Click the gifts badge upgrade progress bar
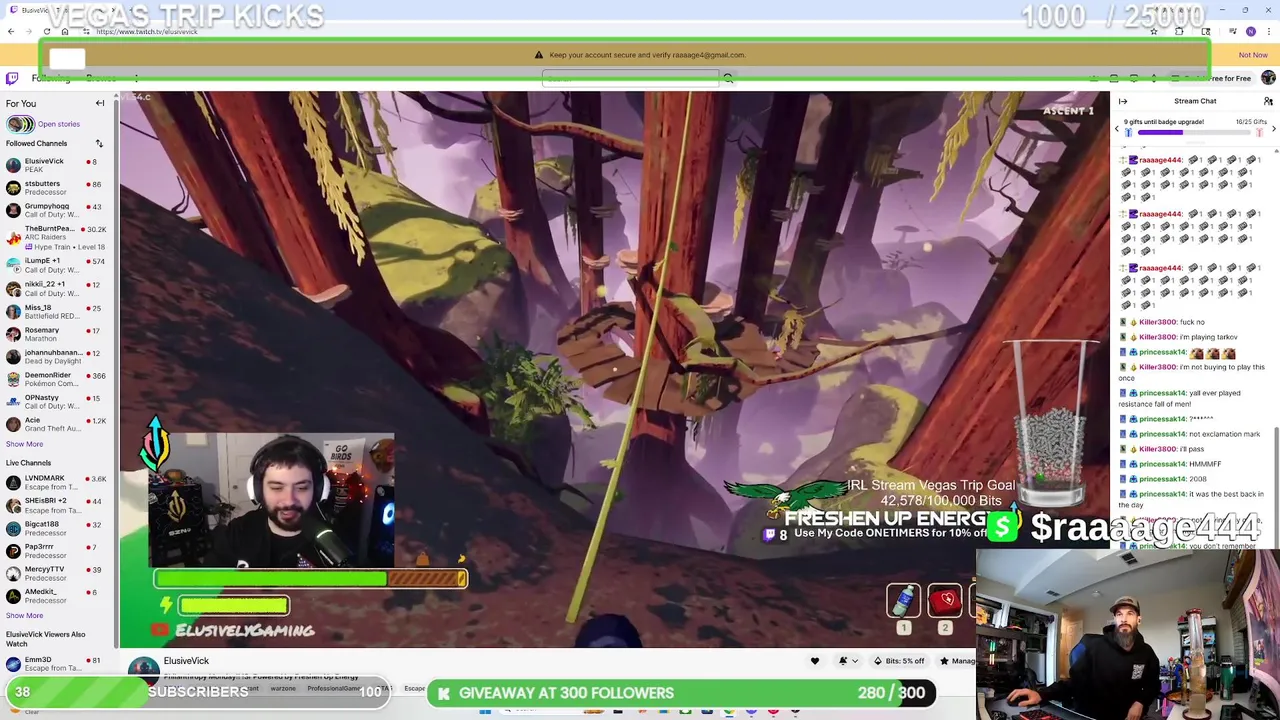Image resolution: width=1280 pixels, height=720 pixels. (x=1195, y=132)
